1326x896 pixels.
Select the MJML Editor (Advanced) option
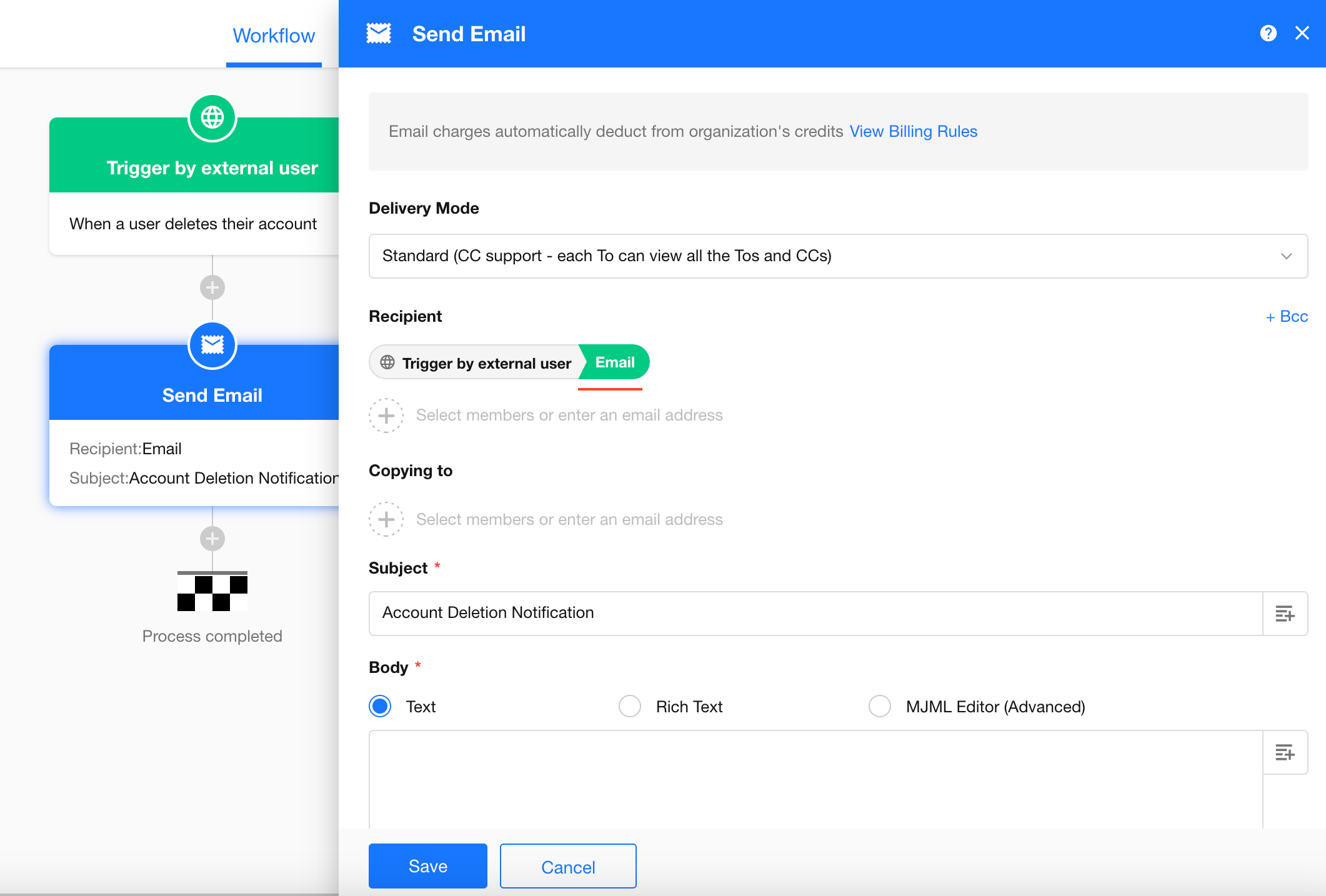click(880, 706)
